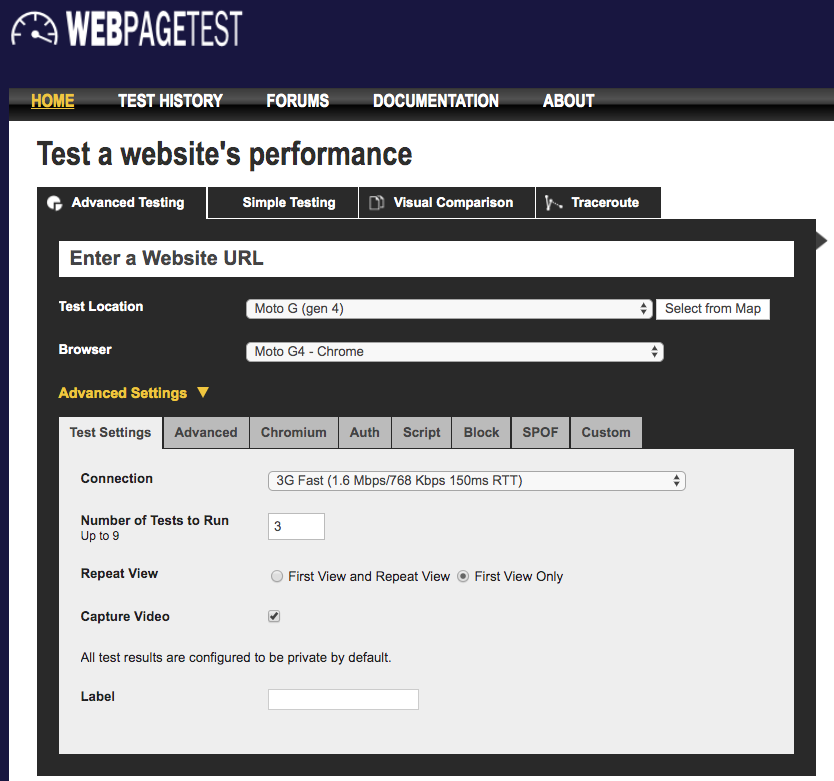Open the Test Location dropdown
This screenshot has height=781, width=834.
(449, 309)
